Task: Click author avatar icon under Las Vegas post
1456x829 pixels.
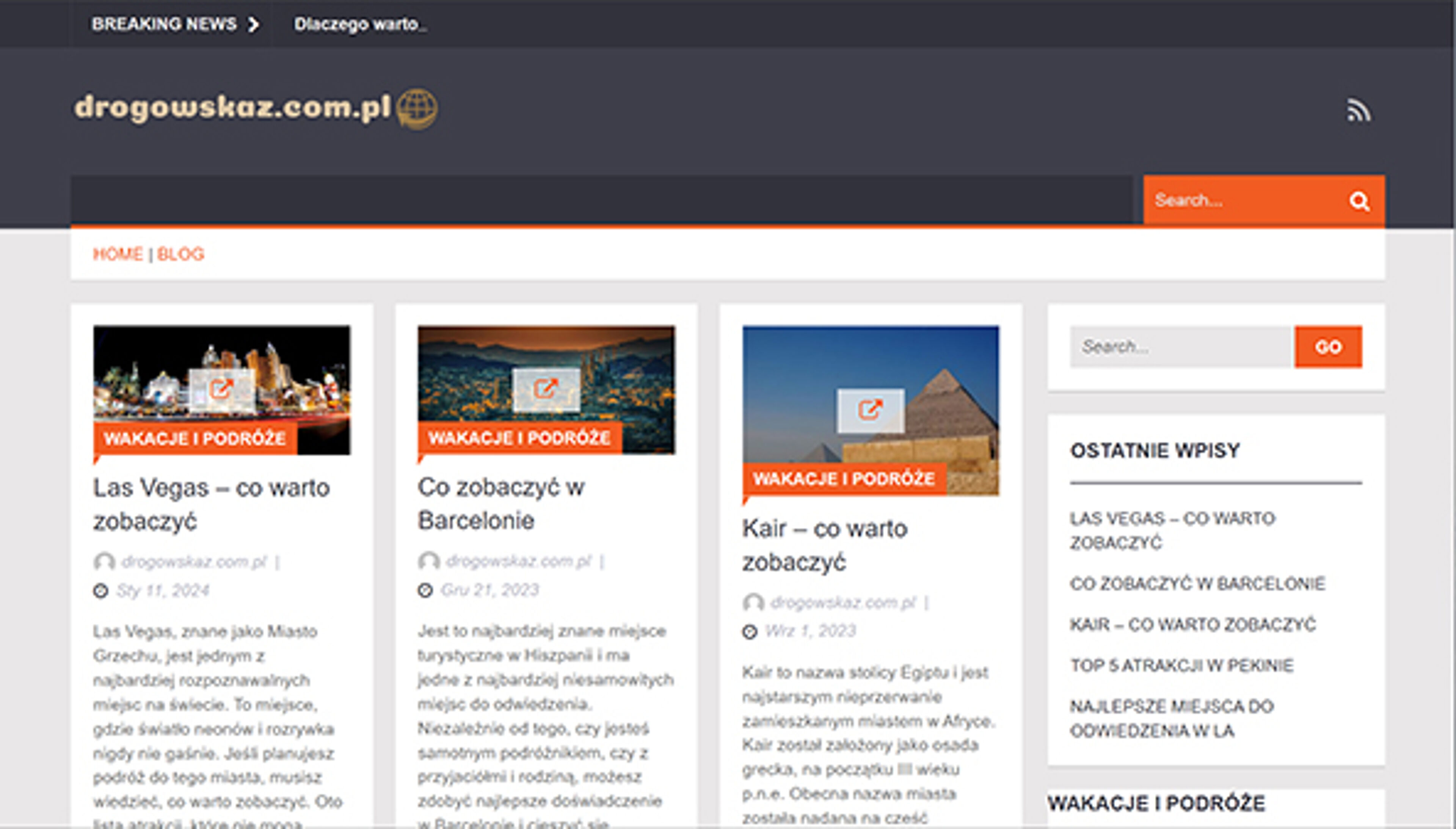Action: [104, 562]
